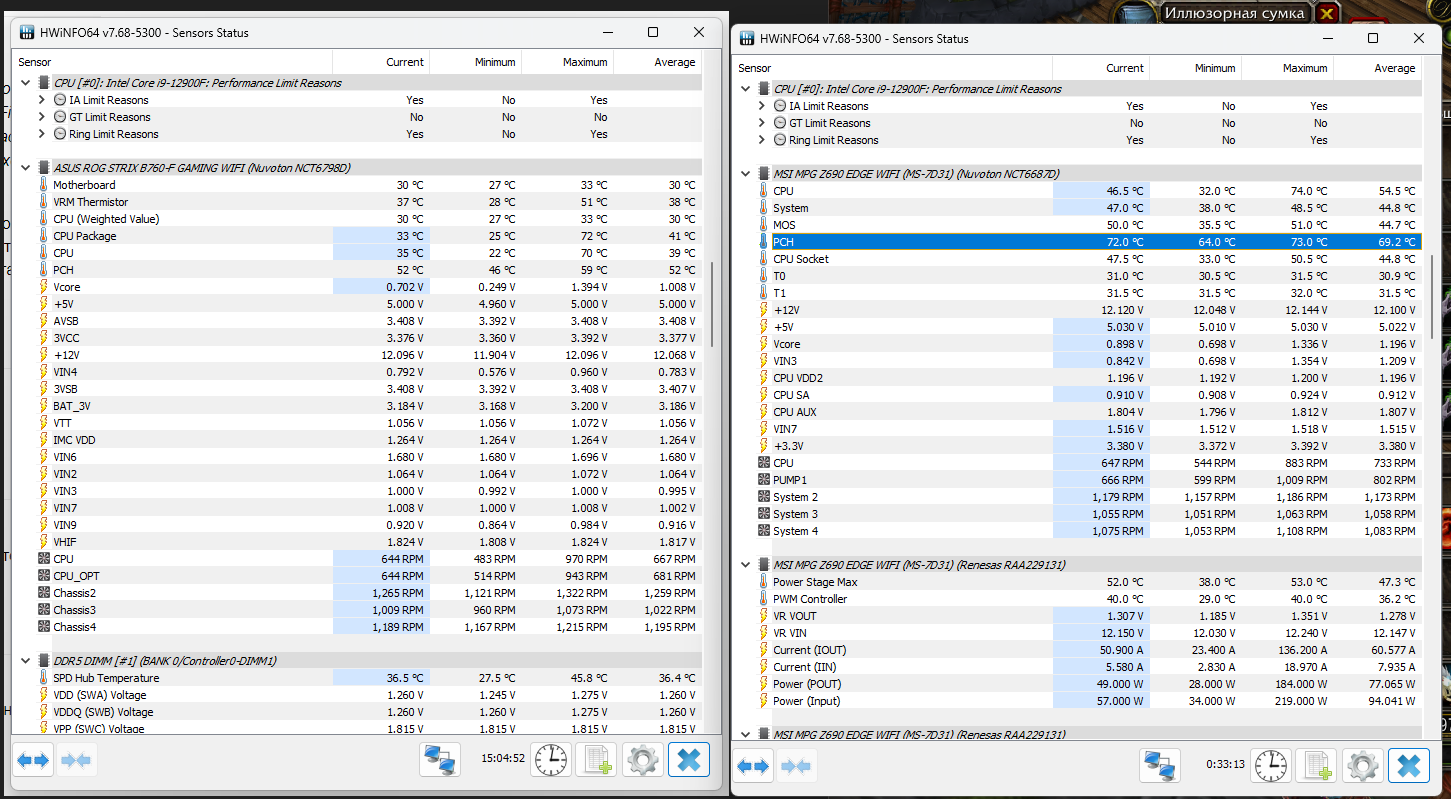Viewport: 1451px width, 799px height.
Task: Click the clock reset icon in left window
Action: click(x=551, y=760)
